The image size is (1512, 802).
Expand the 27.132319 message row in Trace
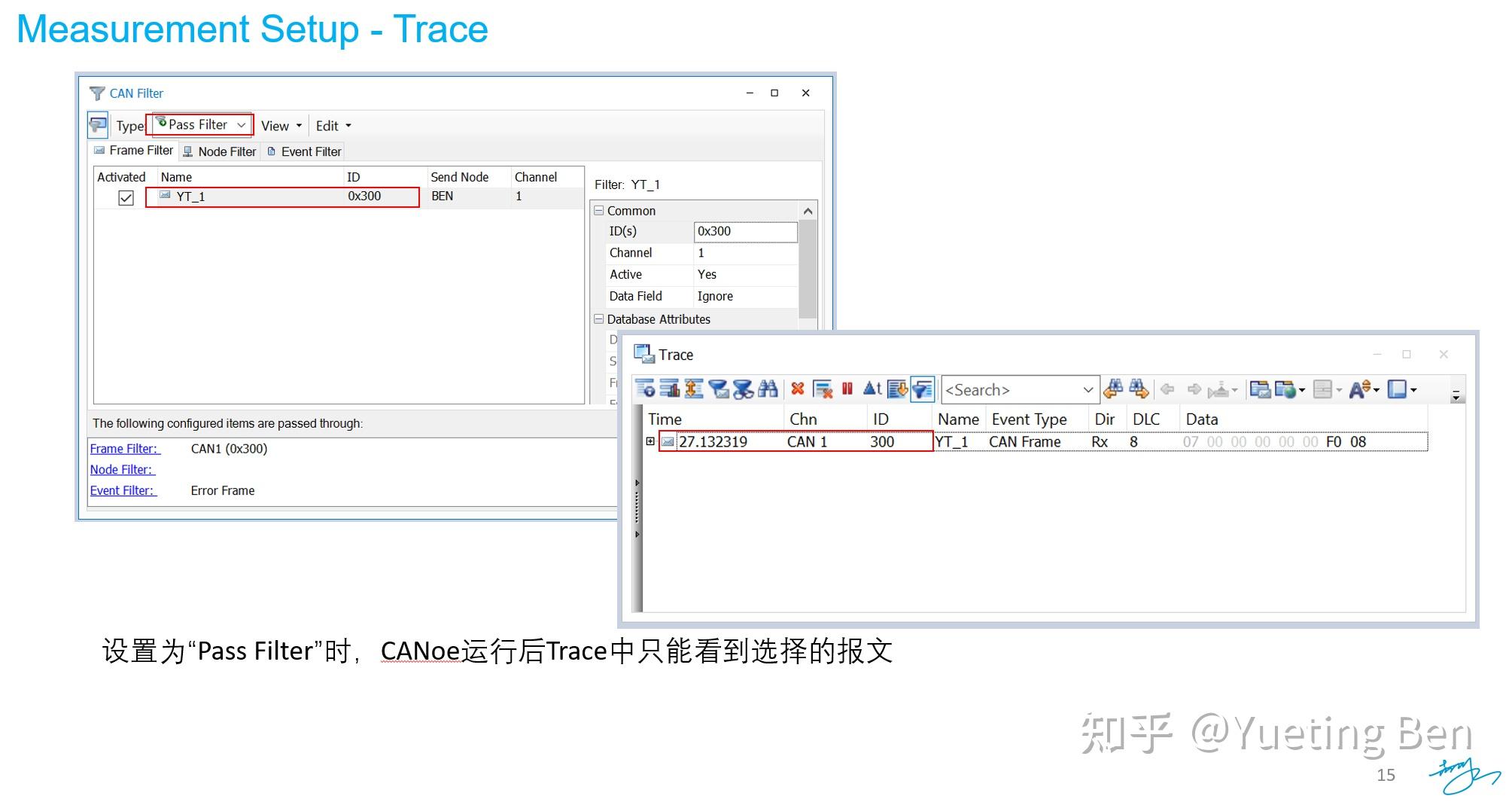(649, 442)
